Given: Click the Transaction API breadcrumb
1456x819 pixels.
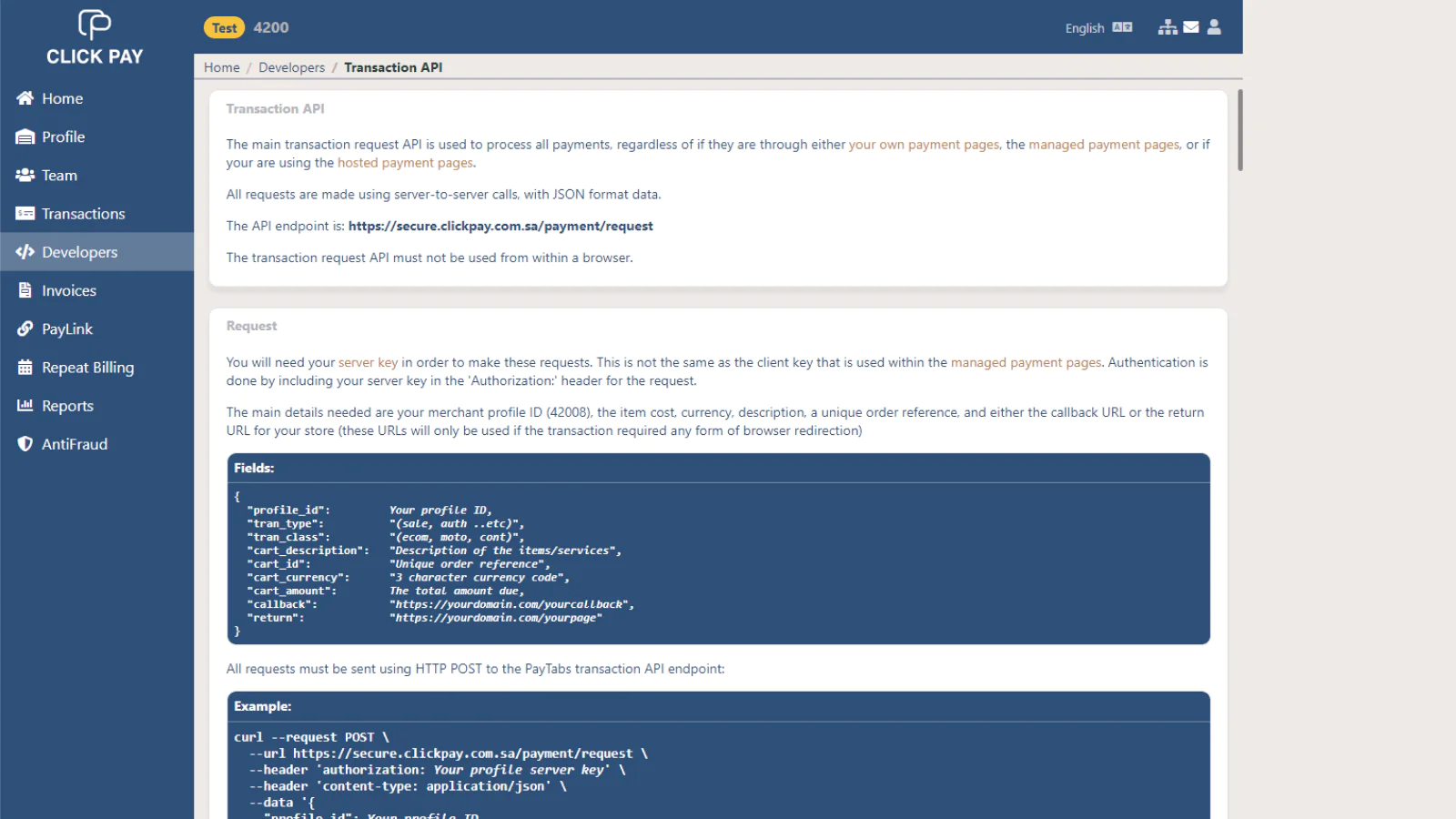Looking at the screenshot, I should pyautogui.click(x=393, y=67).
